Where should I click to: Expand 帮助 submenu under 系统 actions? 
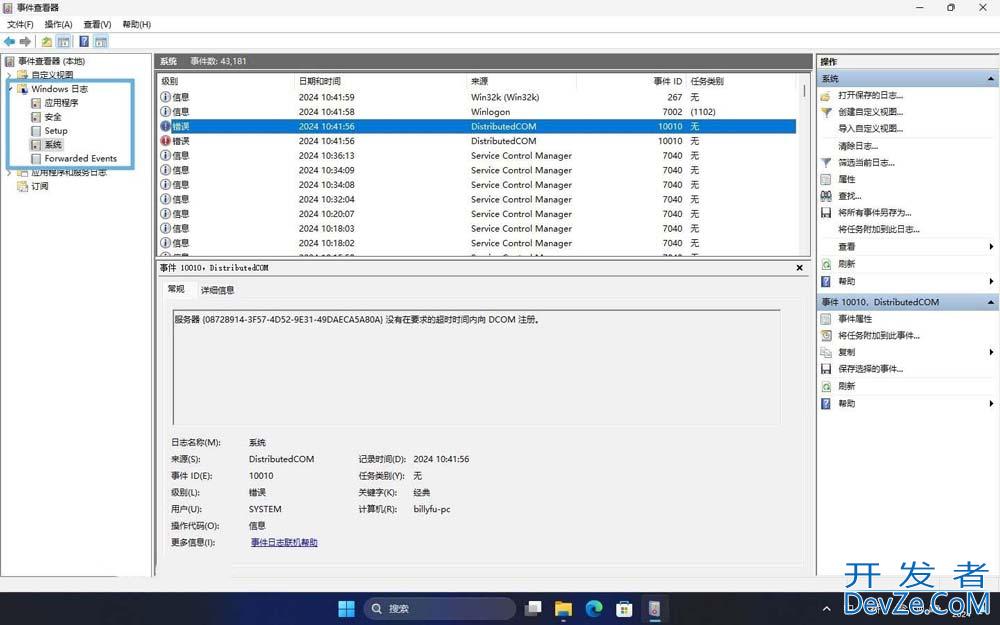pyautogui.click(x=991, y=281)
